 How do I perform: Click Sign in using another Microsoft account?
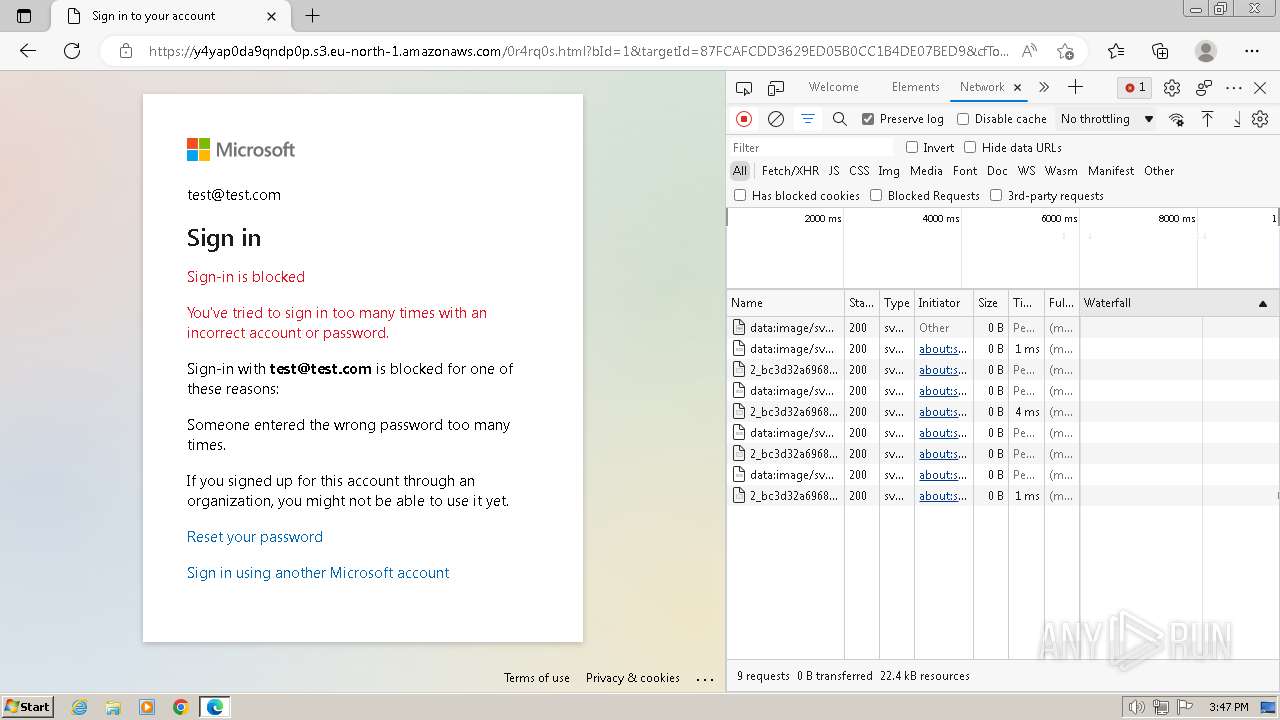pyautogui.click(x=318, y=573)
